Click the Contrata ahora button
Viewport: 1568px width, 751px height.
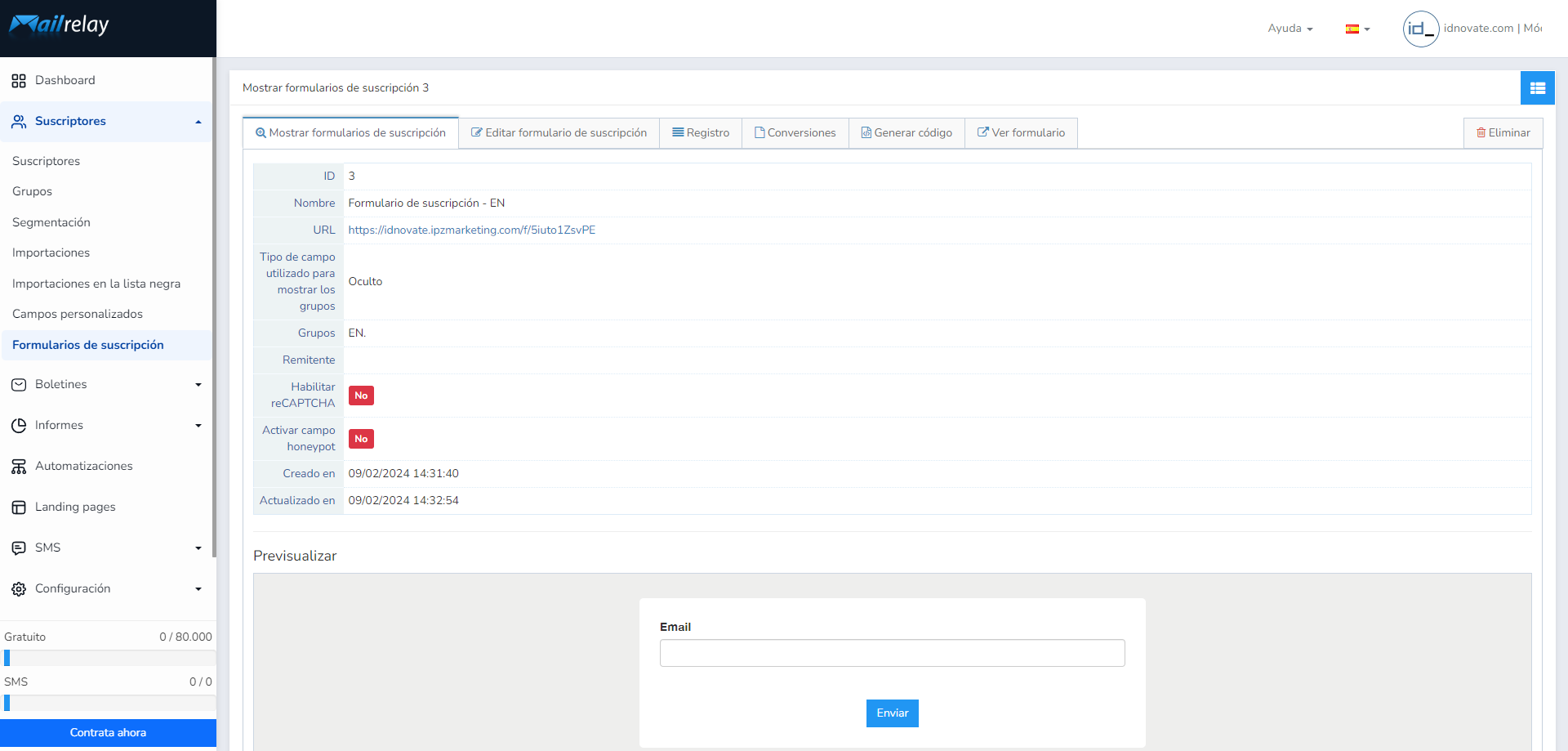point(108,733)
